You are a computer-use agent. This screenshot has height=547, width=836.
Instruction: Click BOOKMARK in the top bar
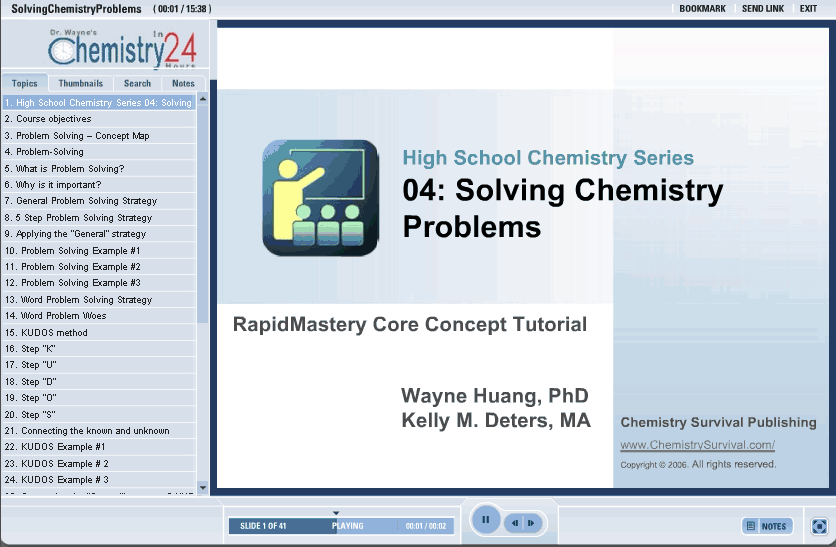click(x=702, y=9)
